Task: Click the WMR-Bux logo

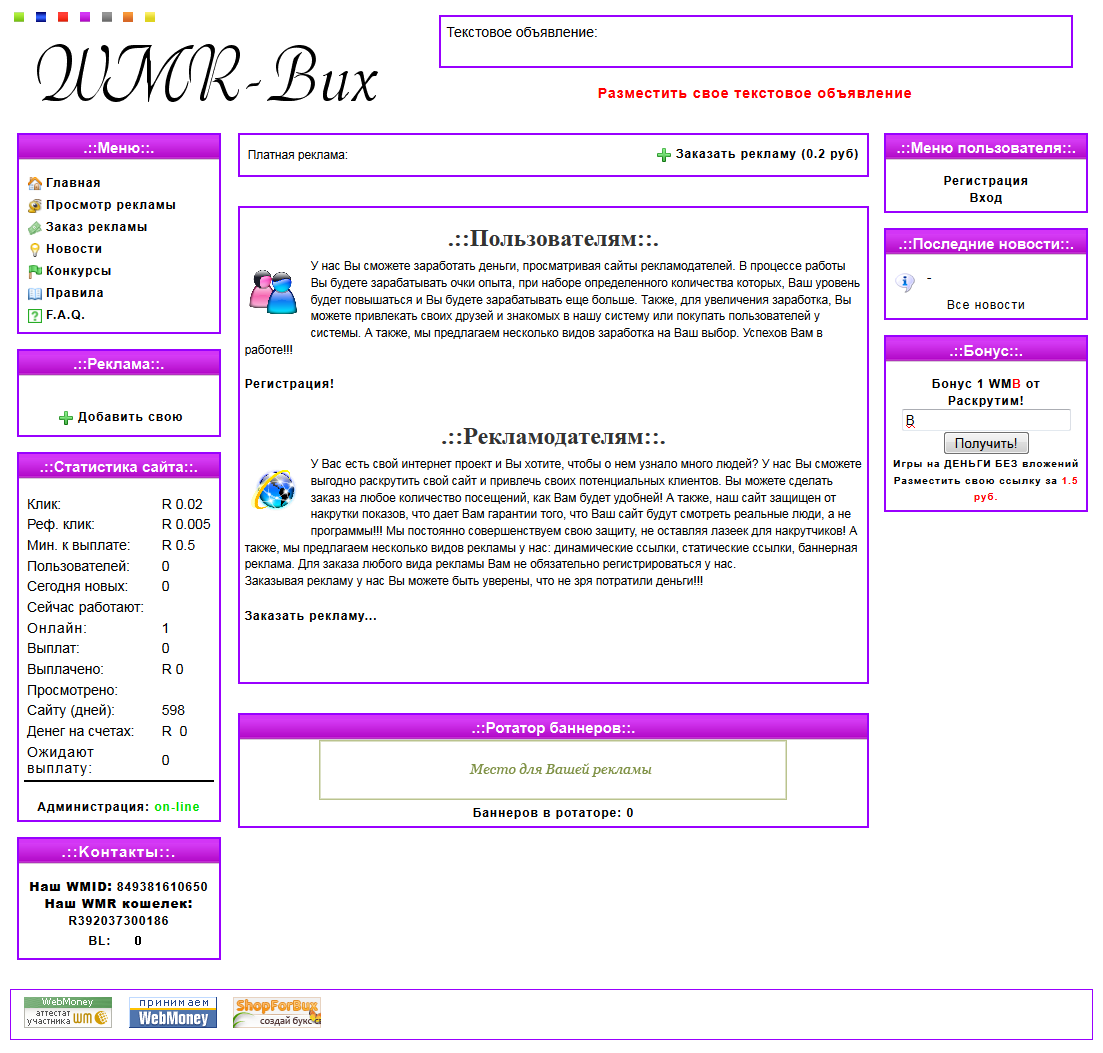Action: tap(207, 73)
